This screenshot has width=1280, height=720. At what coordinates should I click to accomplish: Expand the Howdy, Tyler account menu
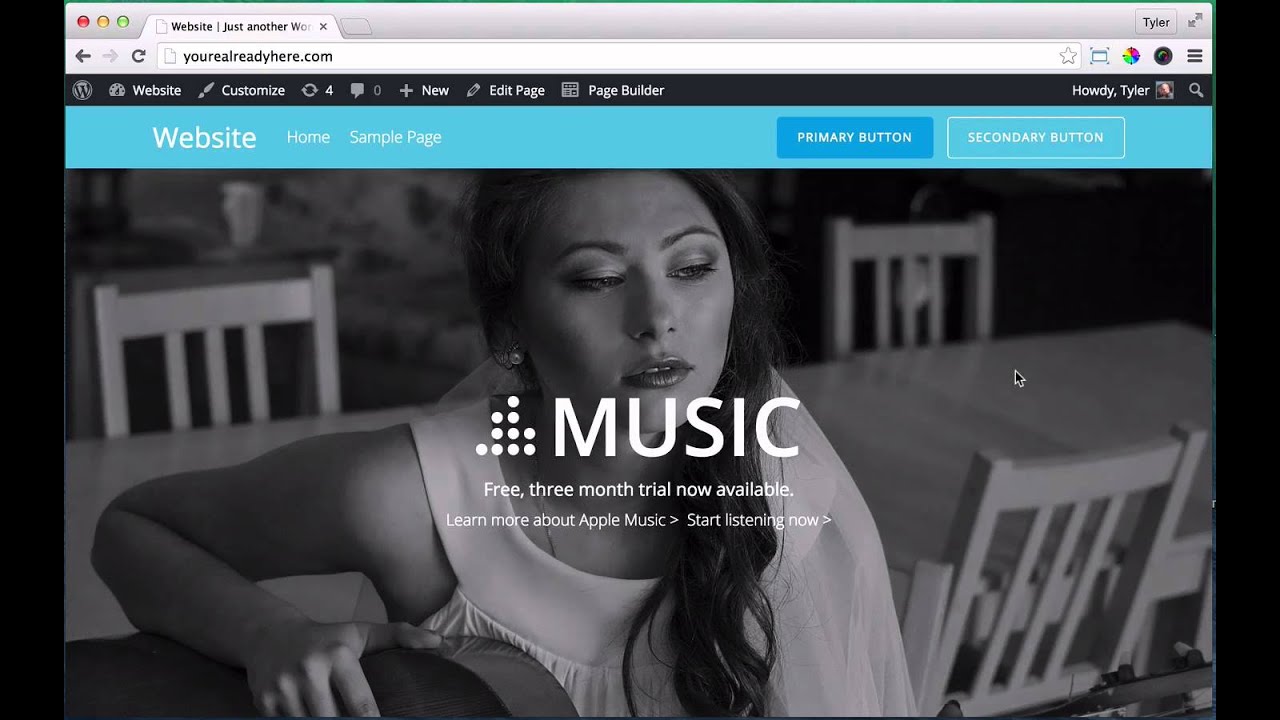pyautogui.click(x=1122, y=90)
